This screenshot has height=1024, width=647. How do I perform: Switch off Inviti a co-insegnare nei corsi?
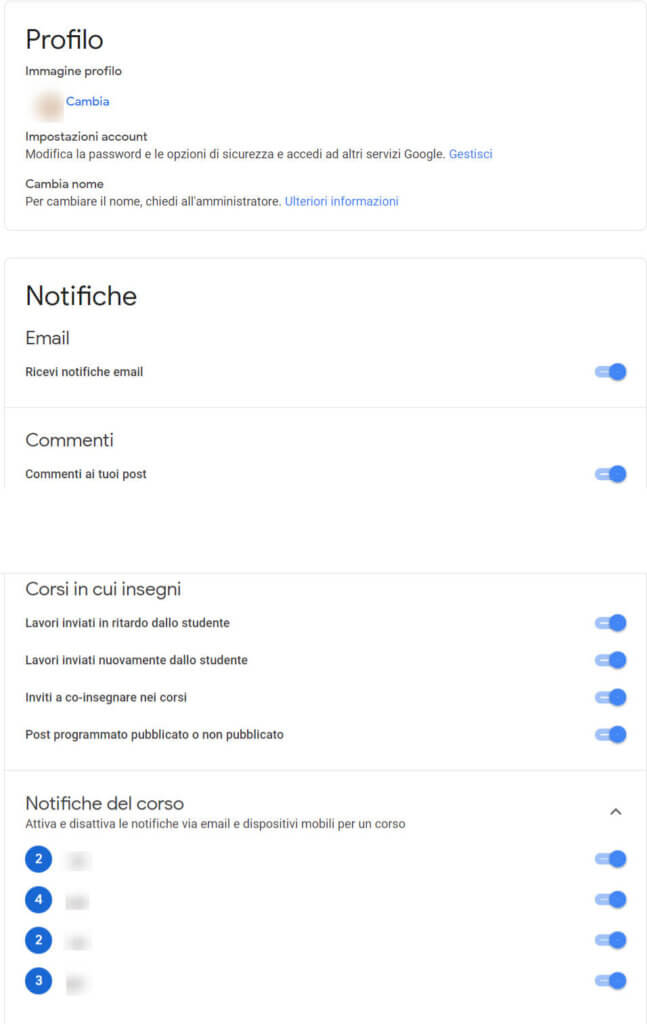611,697
